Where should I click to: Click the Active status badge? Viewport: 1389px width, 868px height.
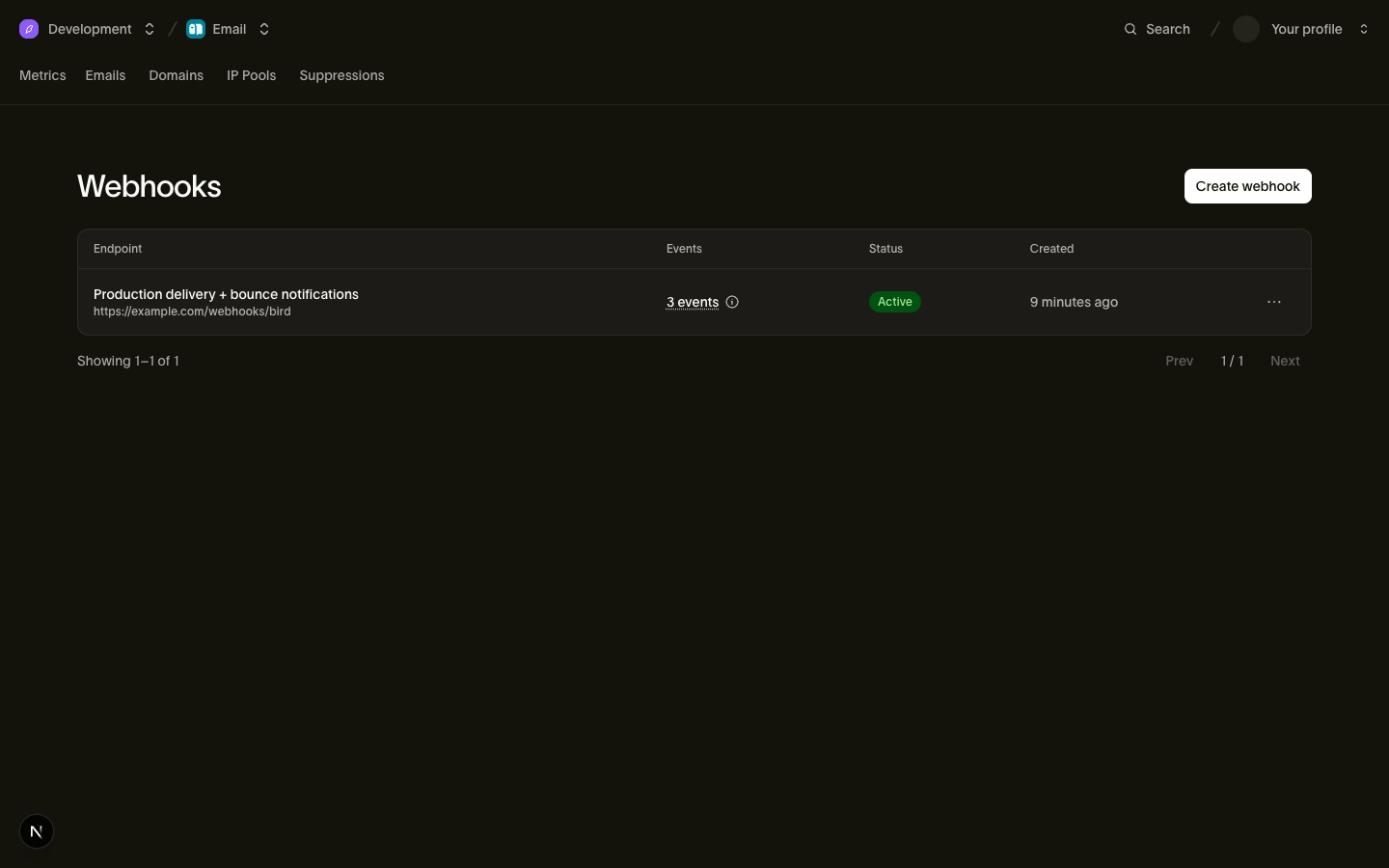pos(895,302)
